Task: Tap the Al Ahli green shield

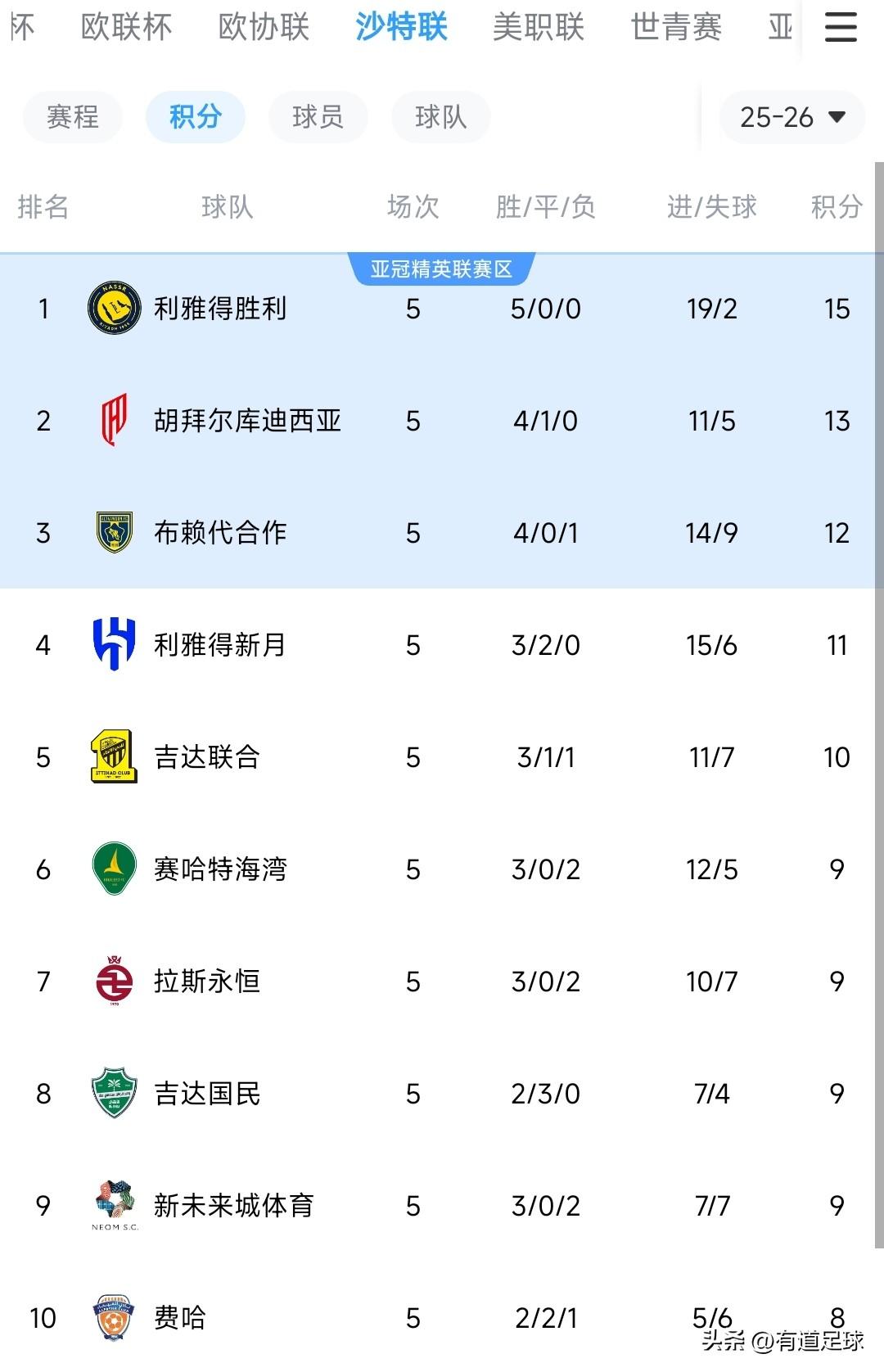Action: 114,1093
